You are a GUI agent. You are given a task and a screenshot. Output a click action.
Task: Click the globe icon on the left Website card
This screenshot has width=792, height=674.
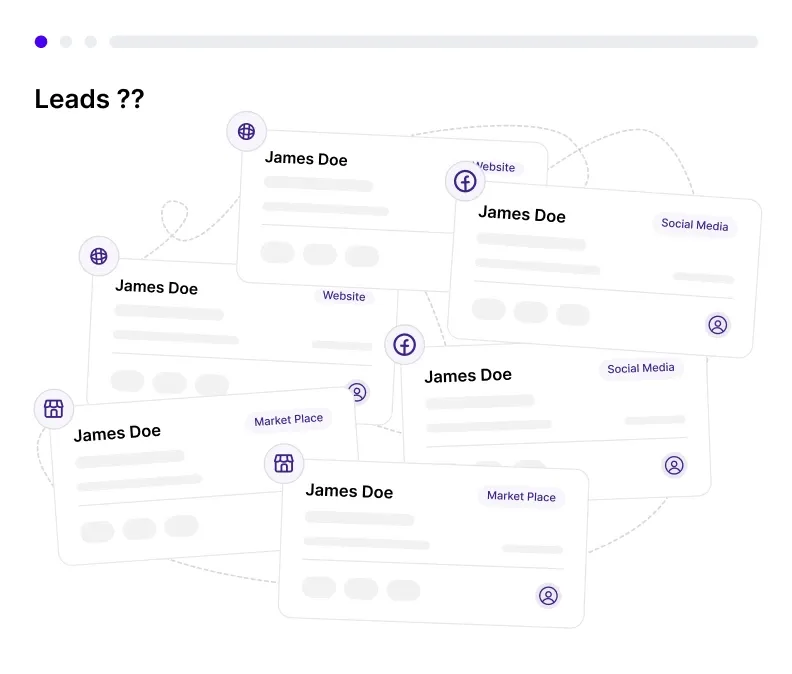[x=99, y=256]
